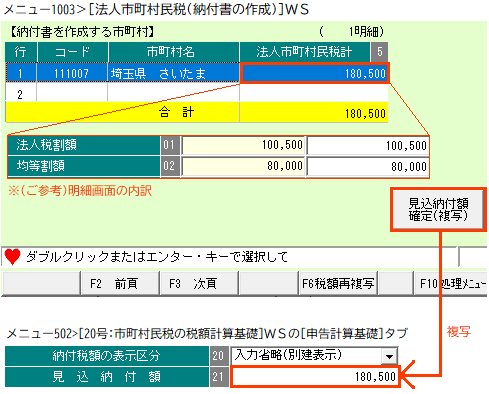
Task: Click the ダブルクリックまたはエンター message text
Action: 157,257
